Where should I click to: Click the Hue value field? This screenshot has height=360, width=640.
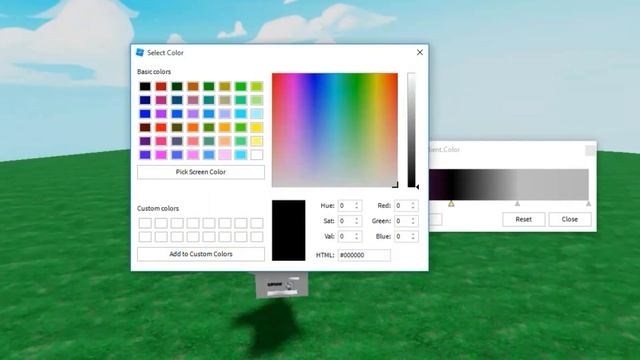coord(346,206)
